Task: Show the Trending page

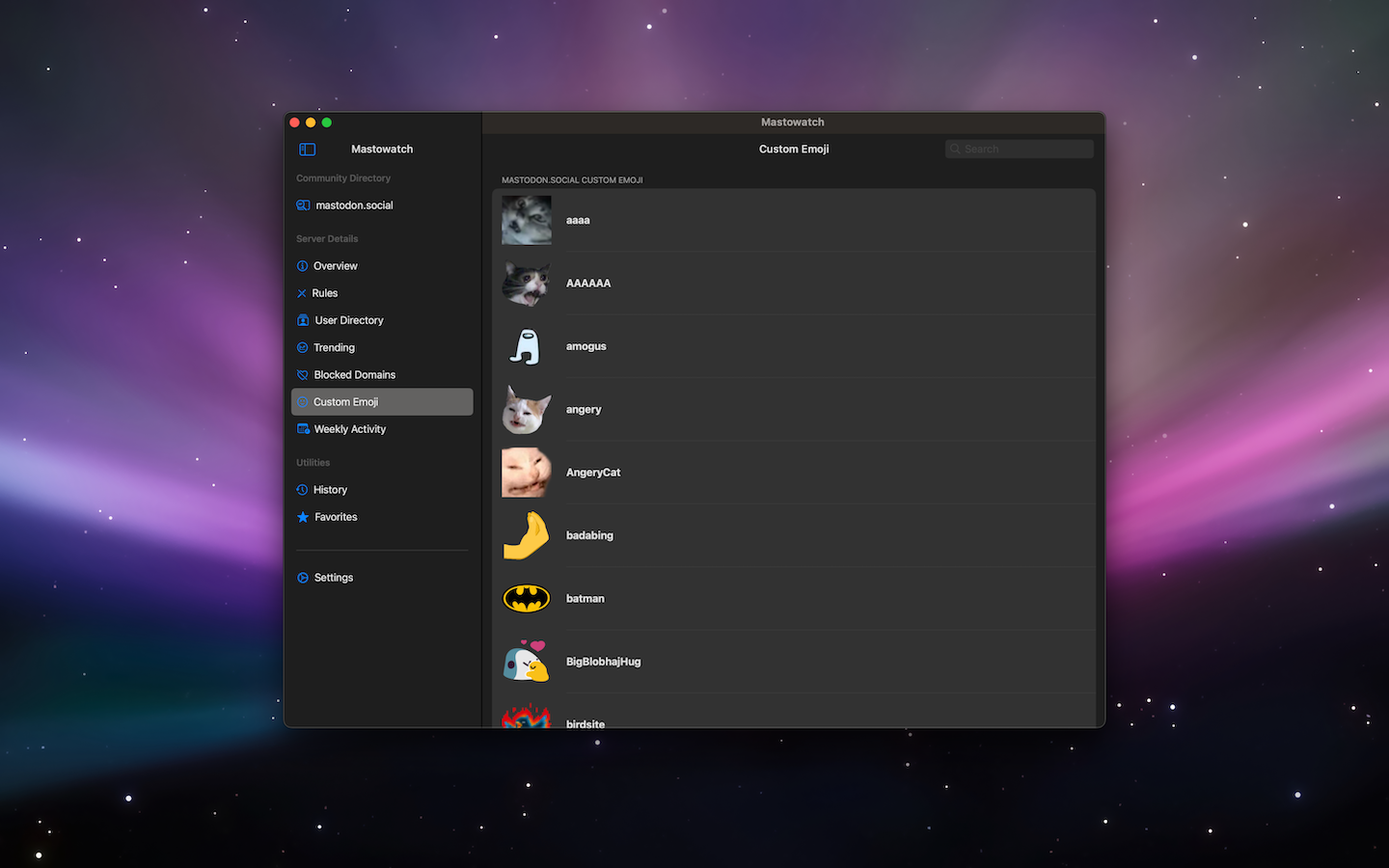Action: (382, 347)
